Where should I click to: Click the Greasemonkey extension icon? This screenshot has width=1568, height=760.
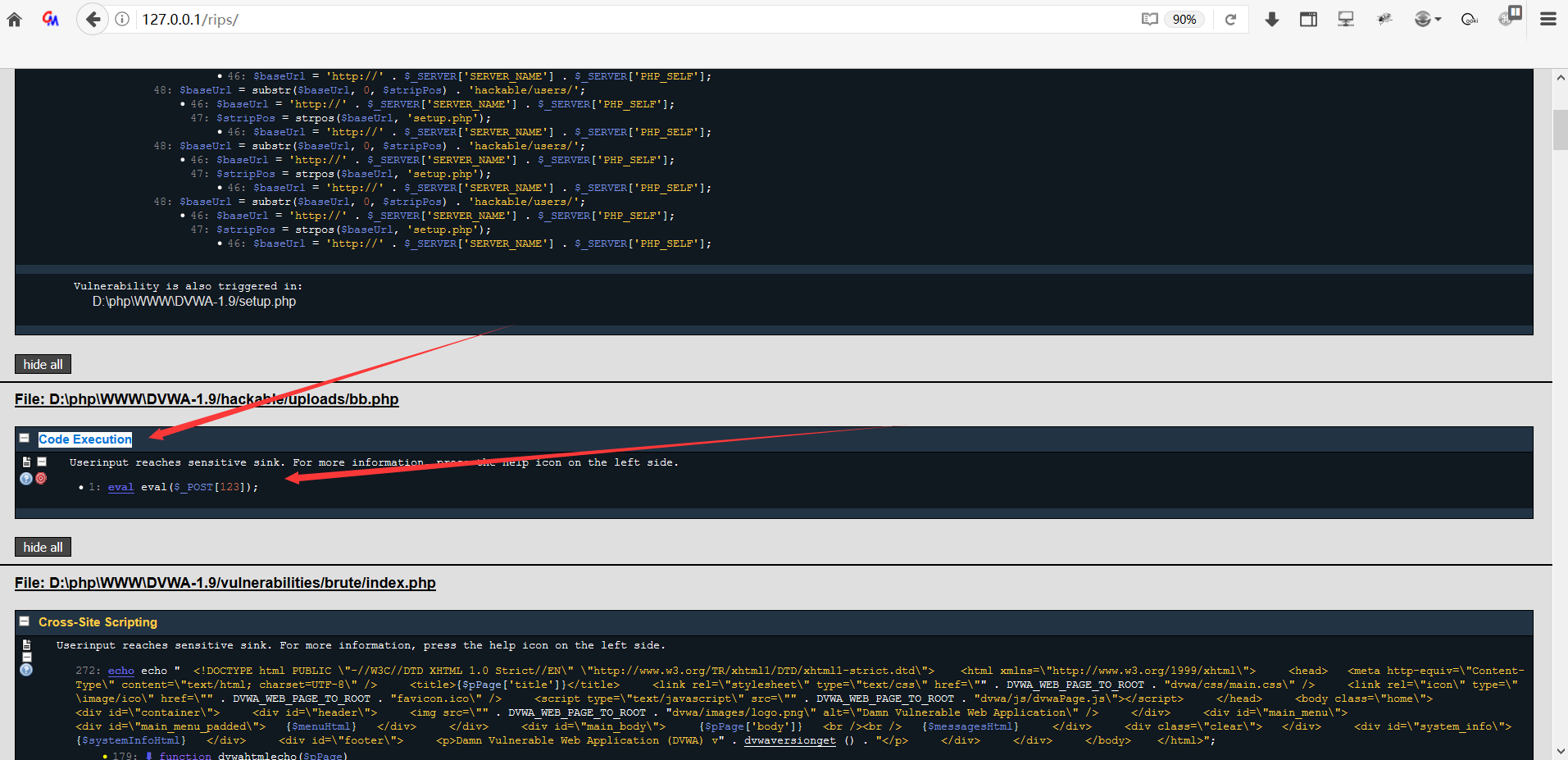click(51, 19)
